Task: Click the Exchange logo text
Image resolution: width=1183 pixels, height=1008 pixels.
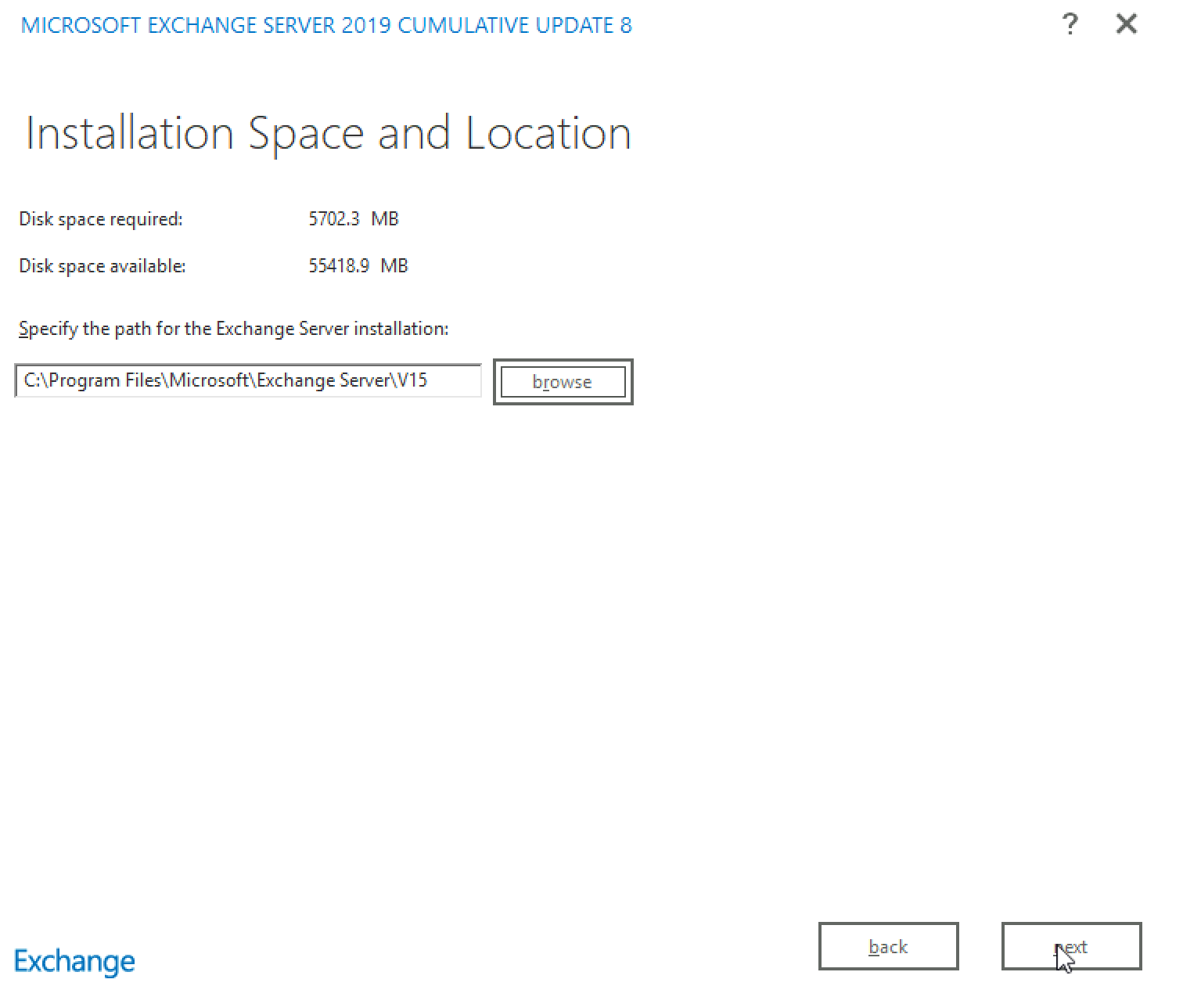Action: tap(75, 962)
